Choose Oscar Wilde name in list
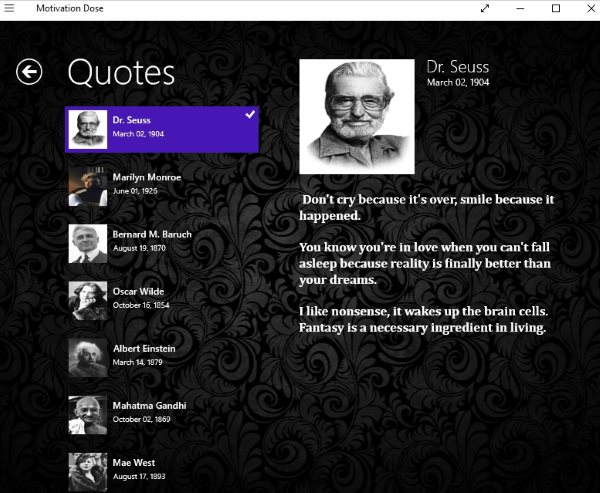600x493 pixels. pos(138,291)
